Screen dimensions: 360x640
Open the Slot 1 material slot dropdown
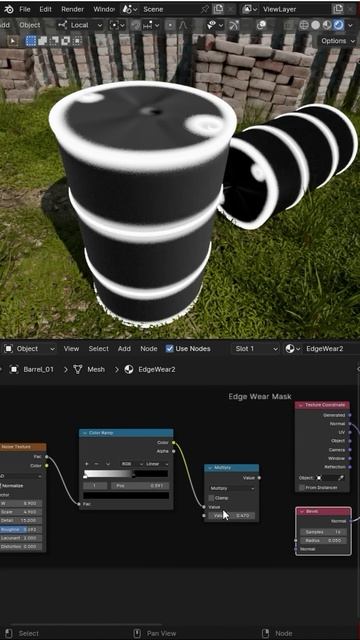point(256,349)
